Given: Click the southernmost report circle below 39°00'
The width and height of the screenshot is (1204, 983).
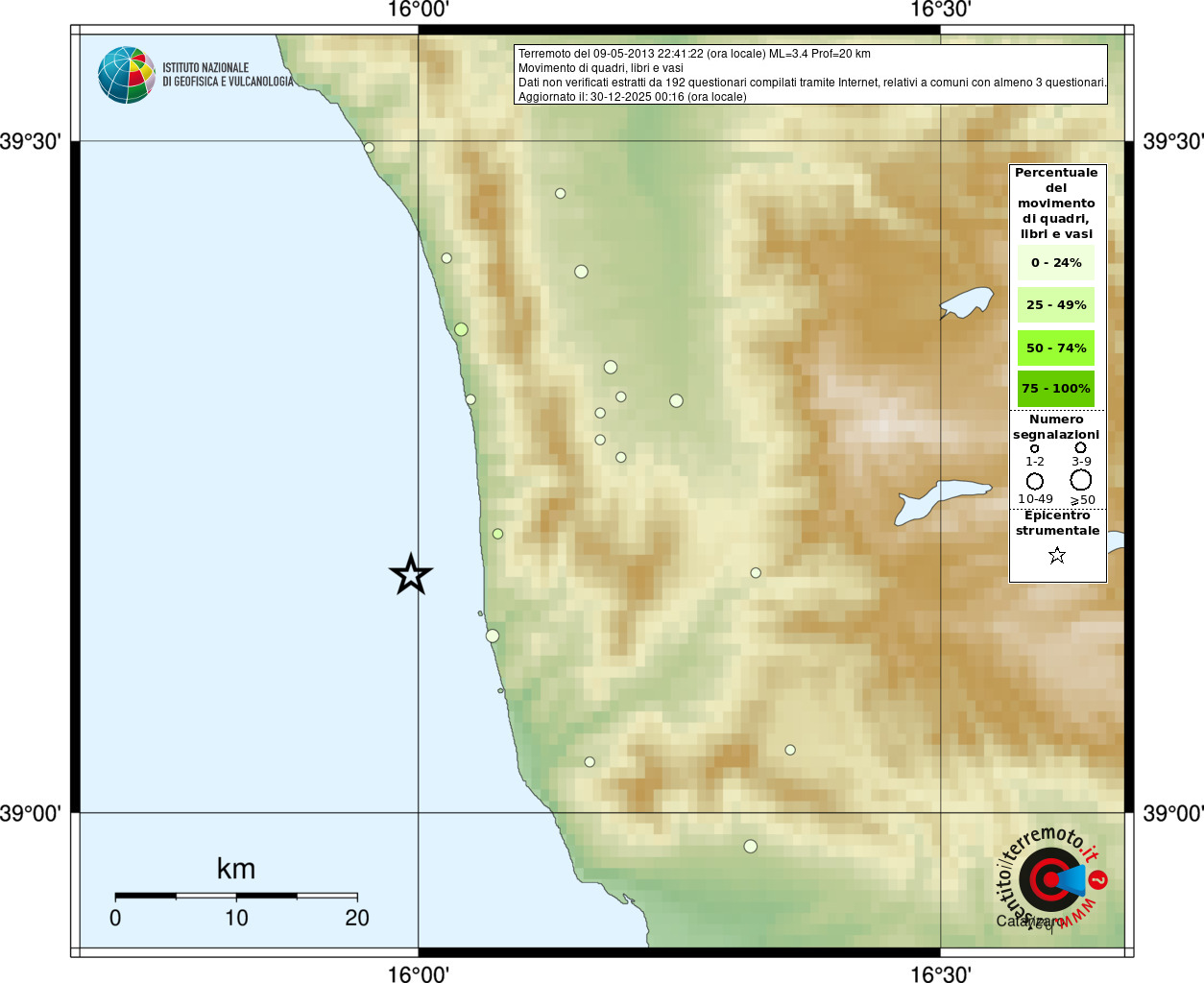Looking at the screenshot, I should tap(751, 847).
